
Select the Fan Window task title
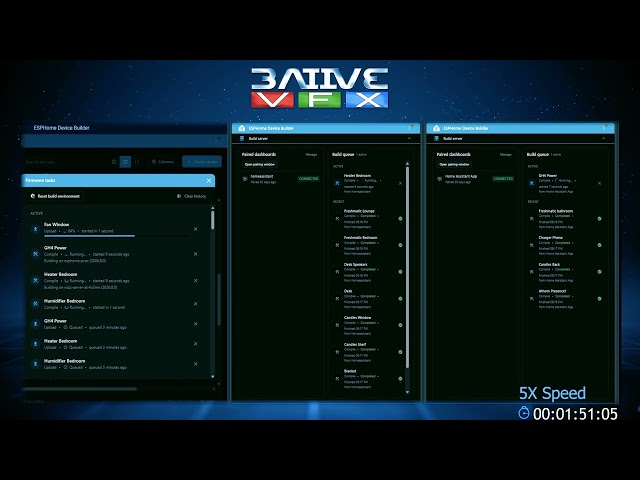tap(56, 224)
